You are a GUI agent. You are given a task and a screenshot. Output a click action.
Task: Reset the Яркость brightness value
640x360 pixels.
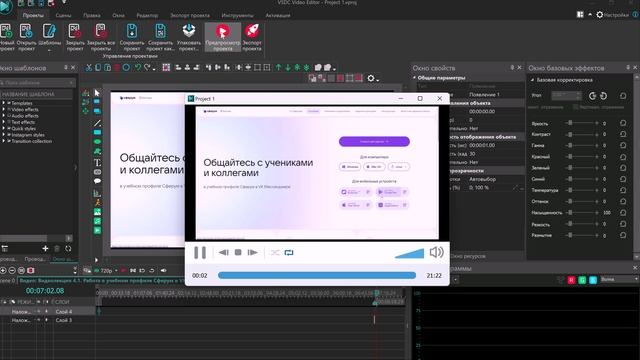point(623,123)
